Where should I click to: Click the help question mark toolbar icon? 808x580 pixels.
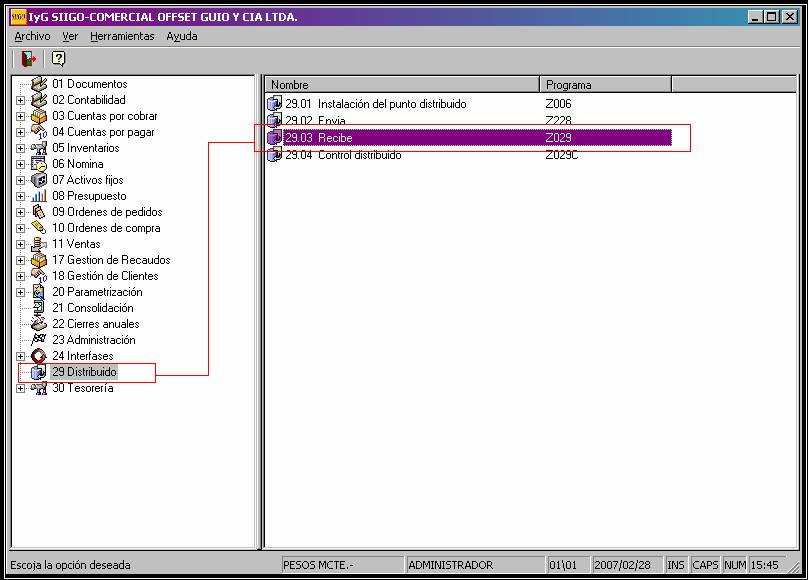pyautogui.click(x=58, y=59)
